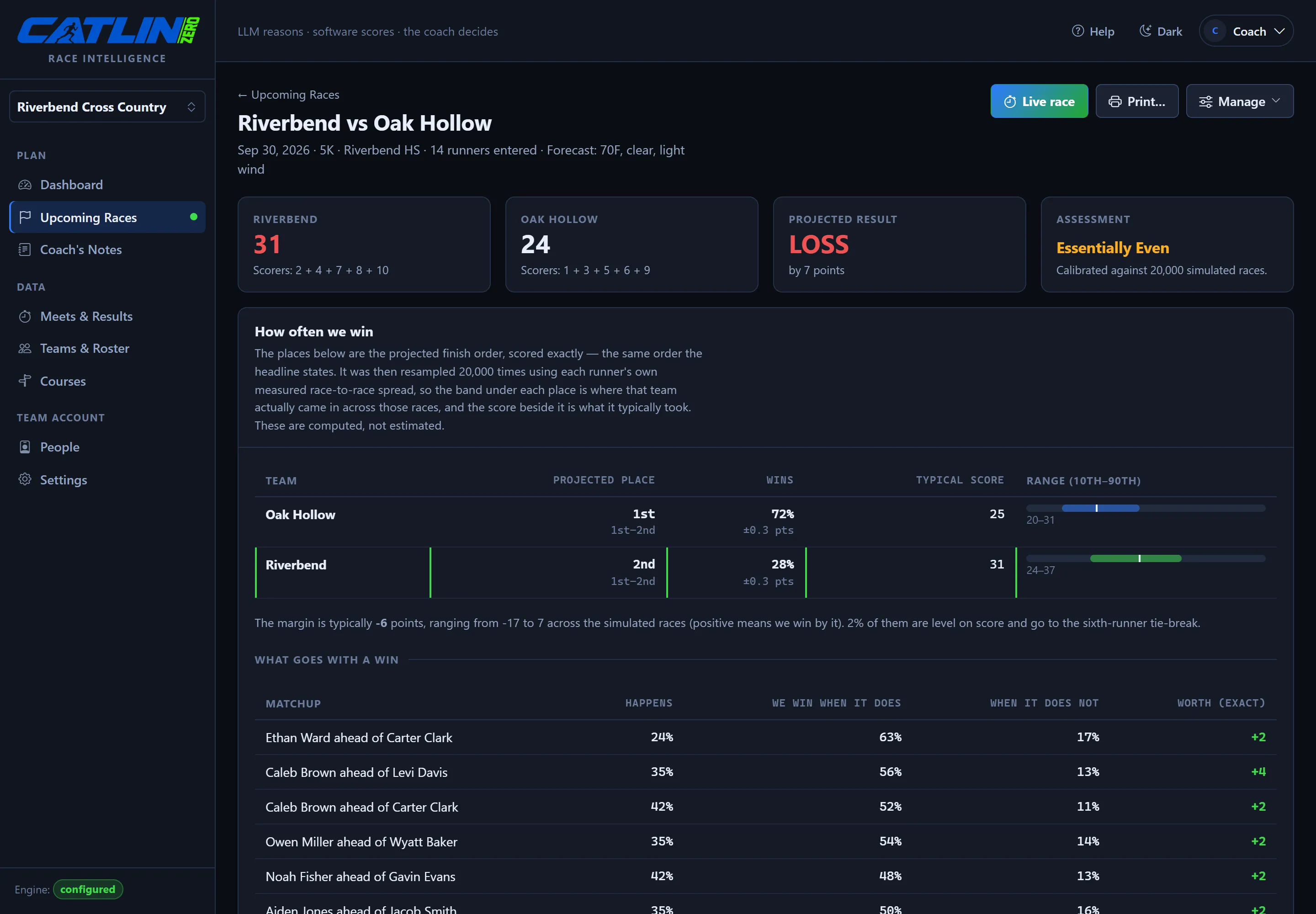Screen dimensions: 1316x914
Task: Click the Dashboard gauge icon
Action: click(25, 185)
